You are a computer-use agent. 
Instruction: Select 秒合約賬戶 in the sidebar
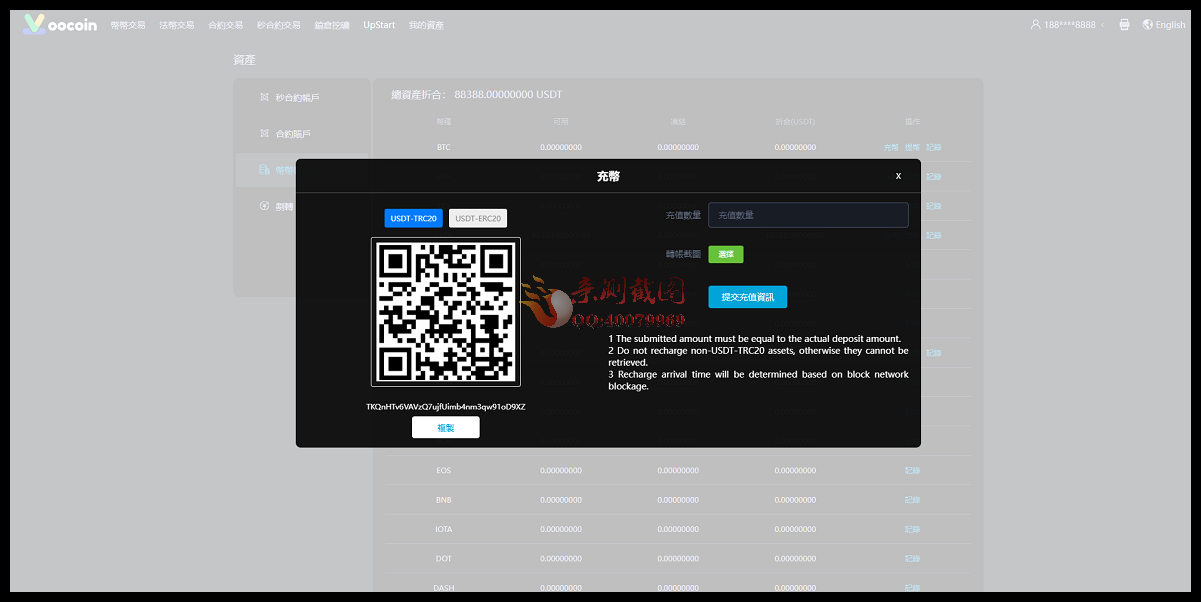(298, 97)
